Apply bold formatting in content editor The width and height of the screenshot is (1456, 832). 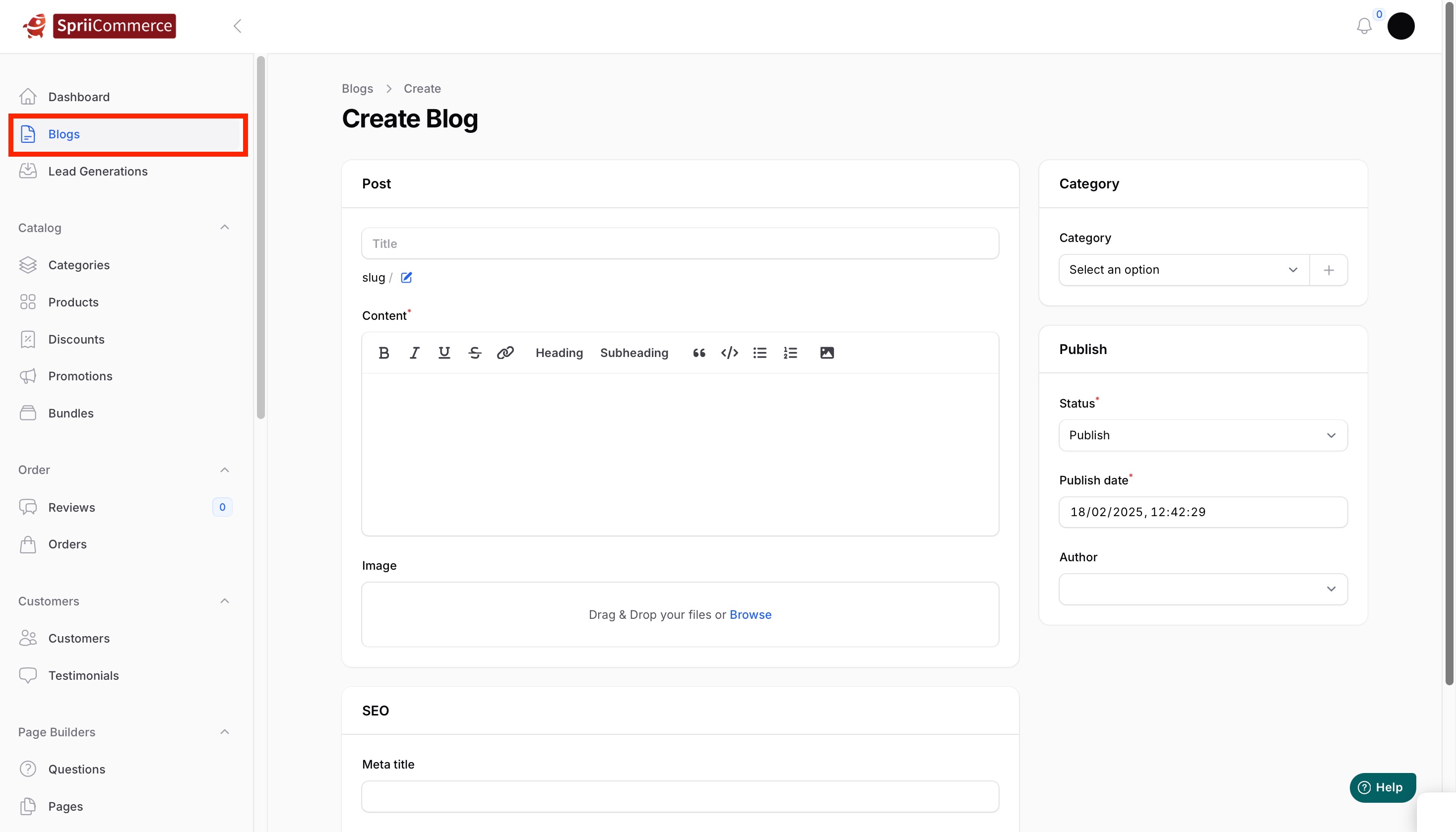pos(383,353)
